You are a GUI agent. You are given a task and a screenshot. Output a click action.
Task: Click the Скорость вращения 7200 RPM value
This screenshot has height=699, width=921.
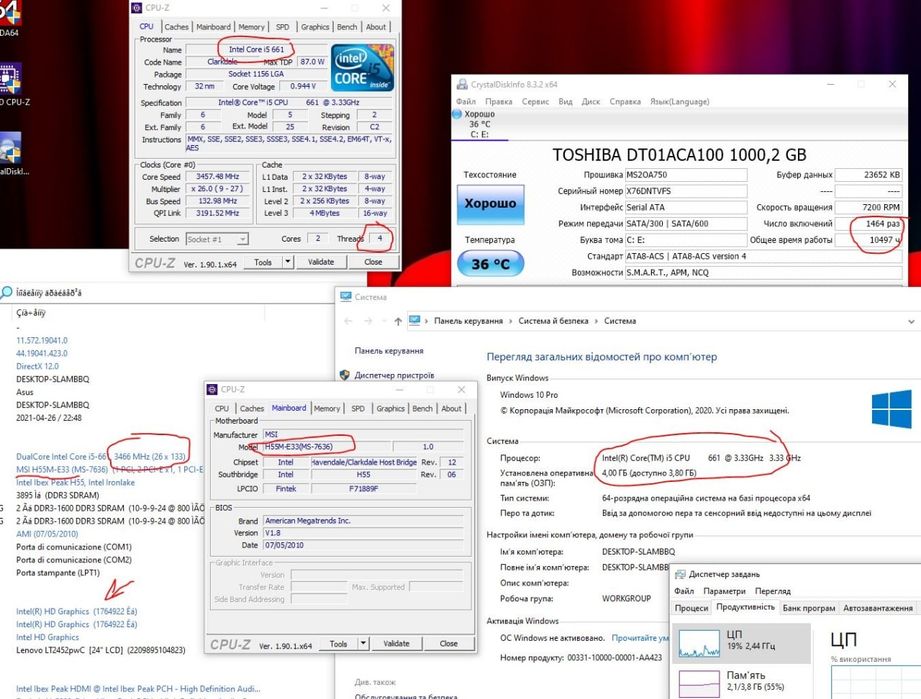coord(868,207)
